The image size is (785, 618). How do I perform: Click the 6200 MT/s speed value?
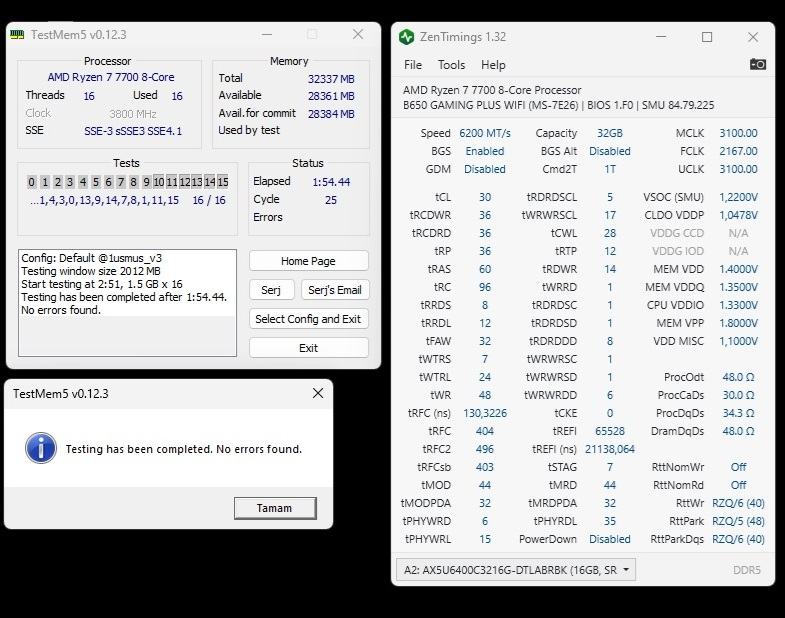coord(485,133)
